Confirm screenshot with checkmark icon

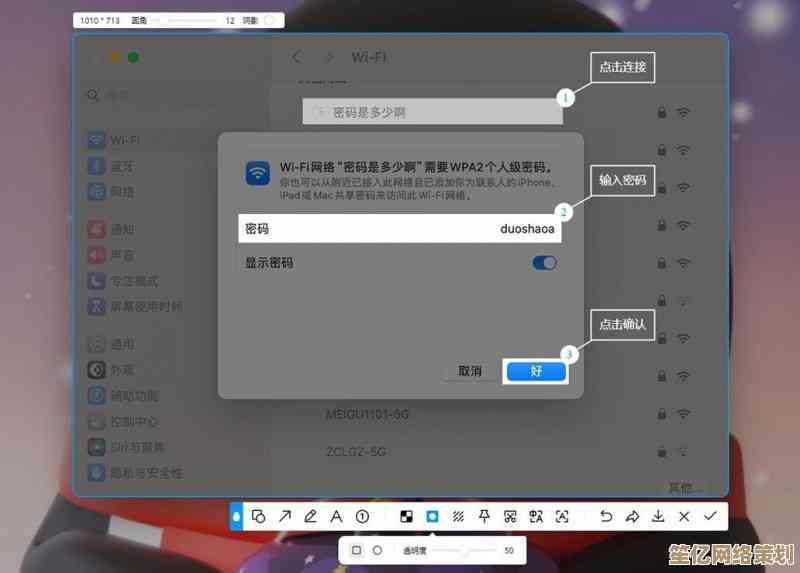pos(710,516)
